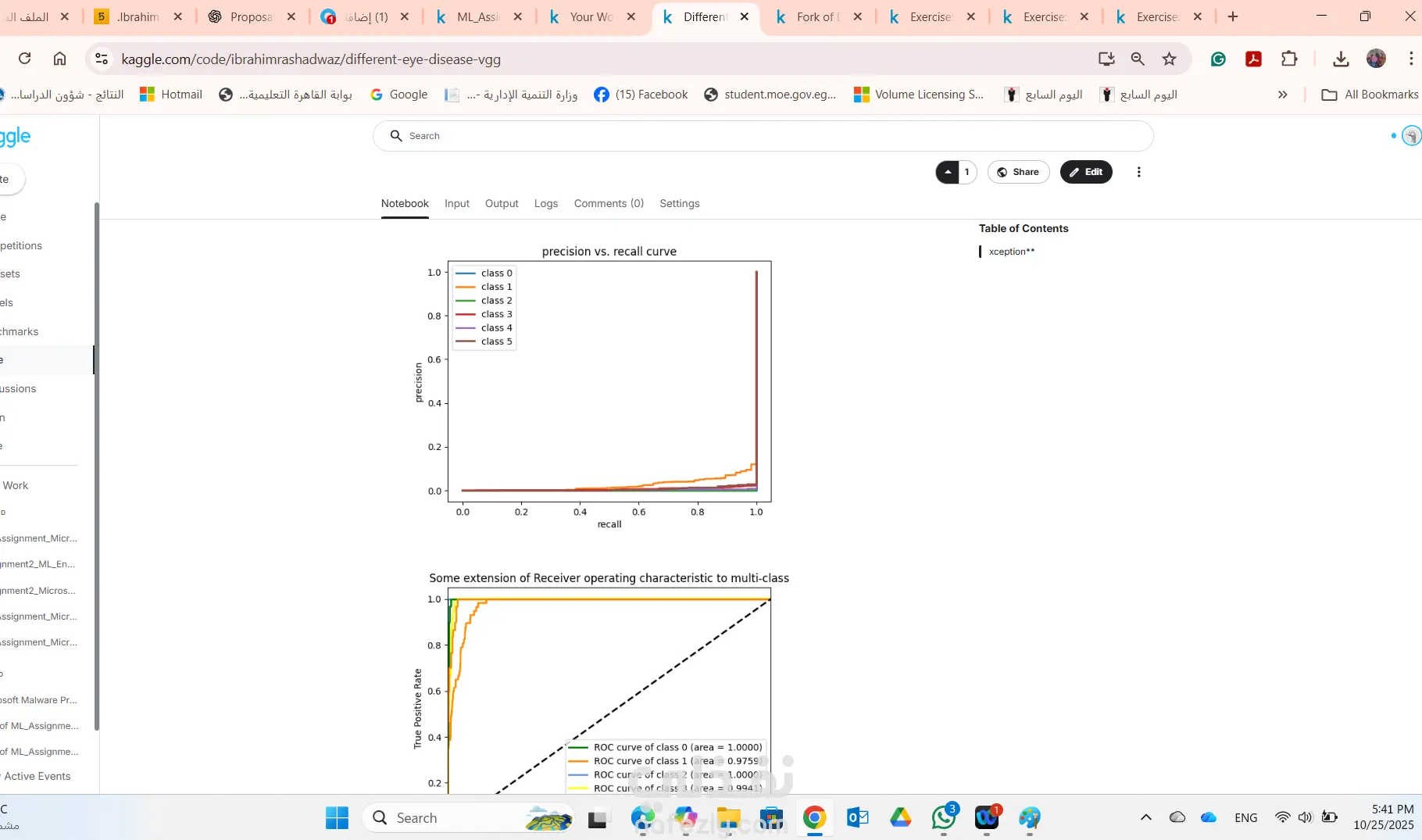Viewport: 1422px width, 840px height.
Task: Open the student.moe.gov.eg bookmark
Action: pos(770,95)
